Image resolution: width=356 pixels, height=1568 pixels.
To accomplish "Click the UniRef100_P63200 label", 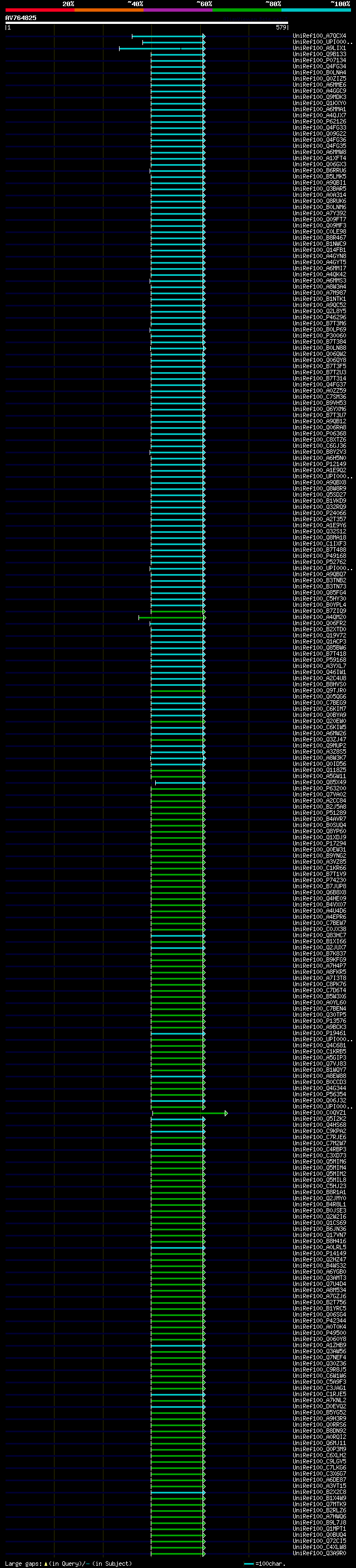I will [x=319, y=789].
